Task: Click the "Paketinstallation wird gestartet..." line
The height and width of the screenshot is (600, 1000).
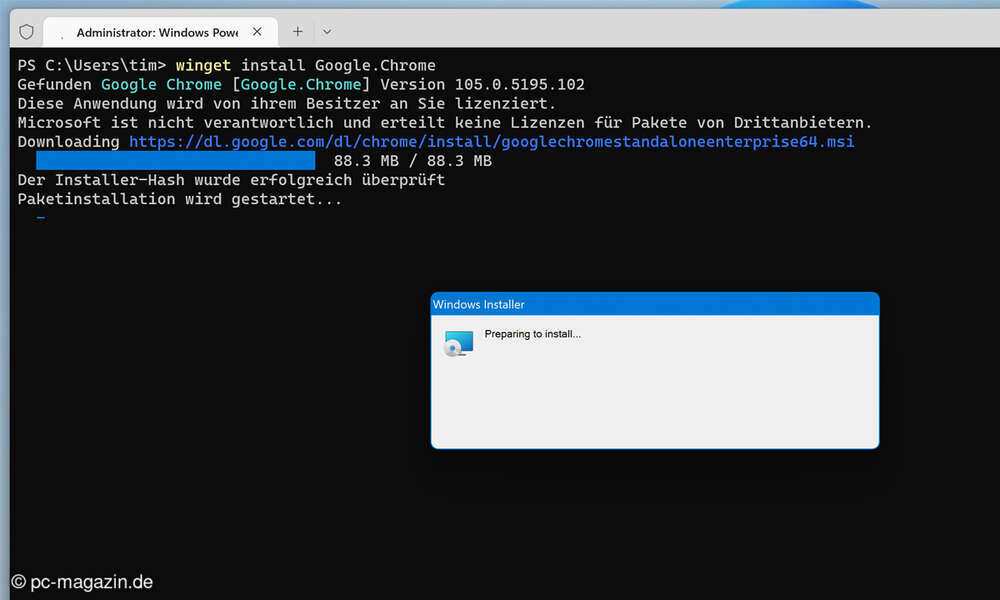Action: (180, 199)
